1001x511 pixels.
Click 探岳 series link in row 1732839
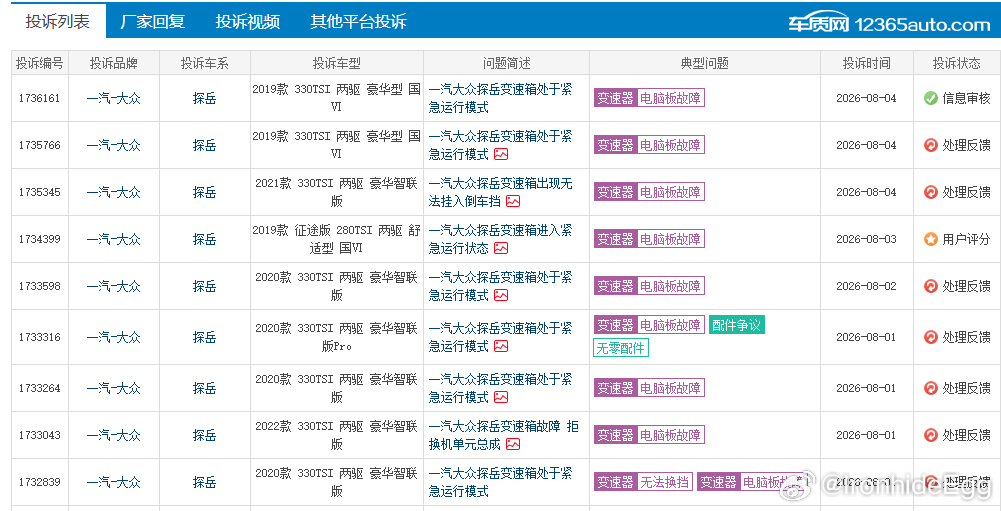204,482
